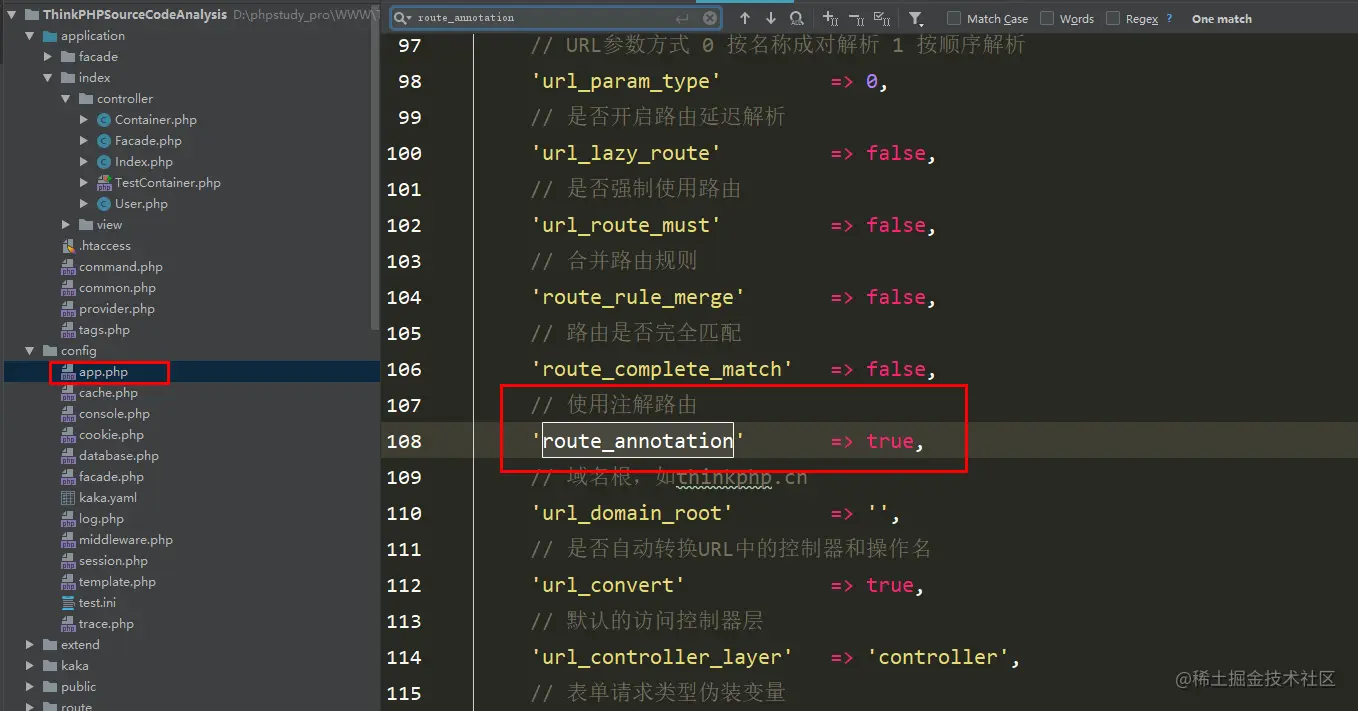The width and height of the screenshot is (1358, 711).
Task: Click 'url_domain_root' key on line 110
Action: pos(632,513)
